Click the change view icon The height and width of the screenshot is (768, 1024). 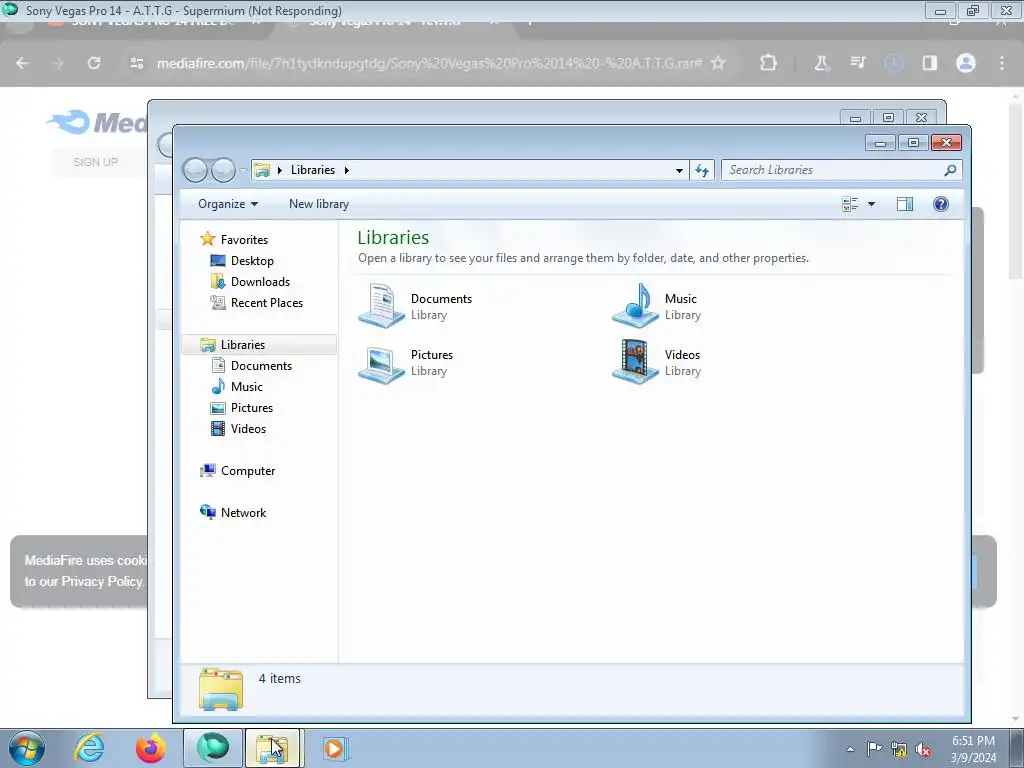(x=850, y=204)
